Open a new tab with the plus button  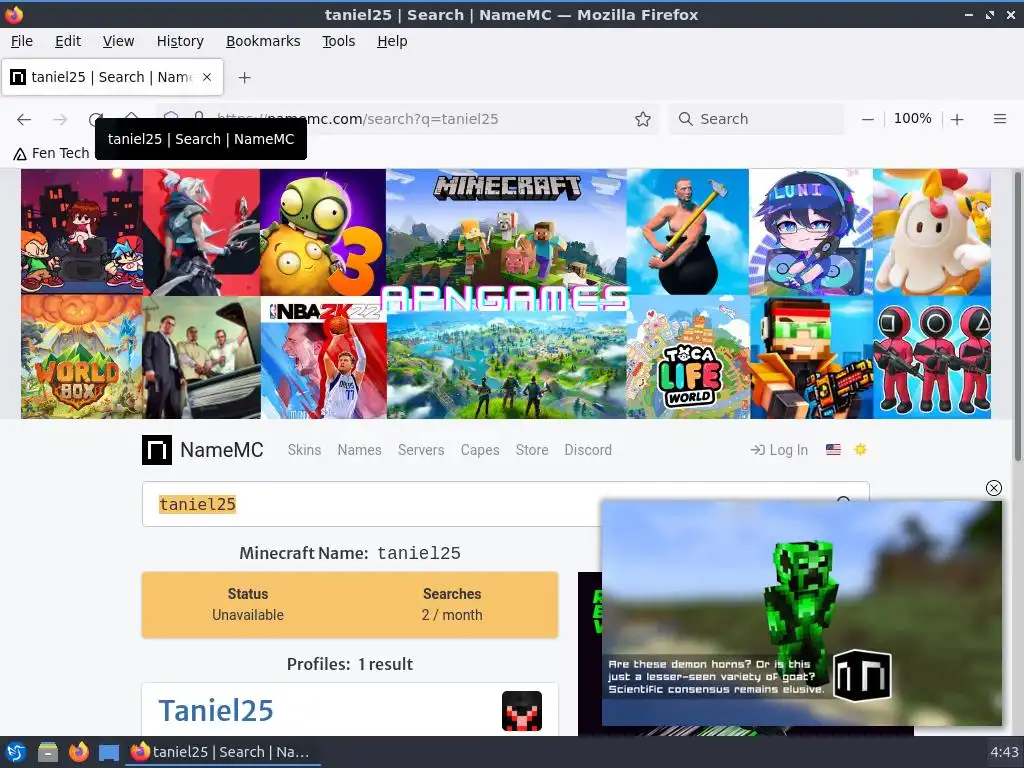pyautogui.click(x=244, y=77)
